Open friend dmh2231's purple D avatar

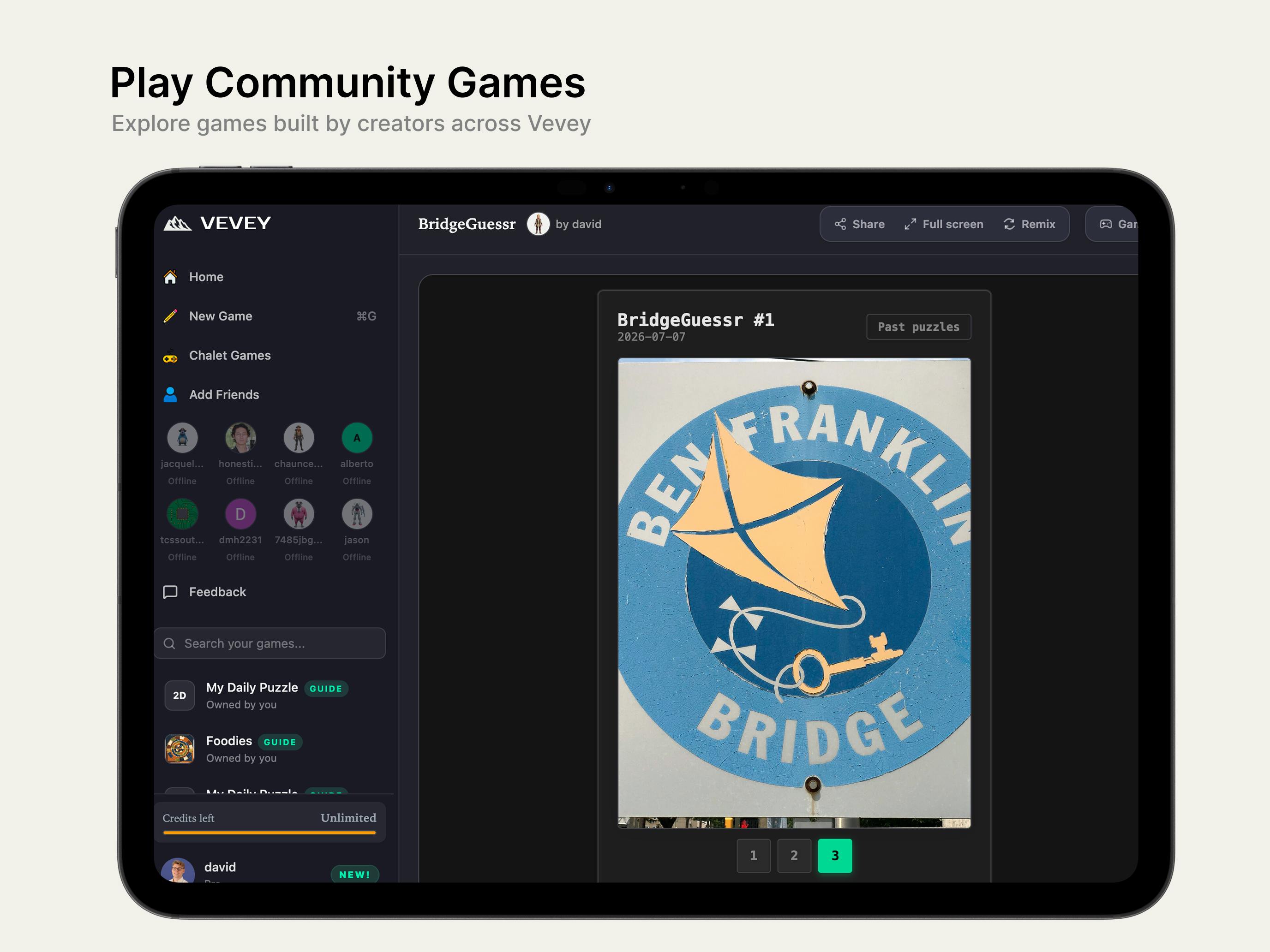point(240,514)
